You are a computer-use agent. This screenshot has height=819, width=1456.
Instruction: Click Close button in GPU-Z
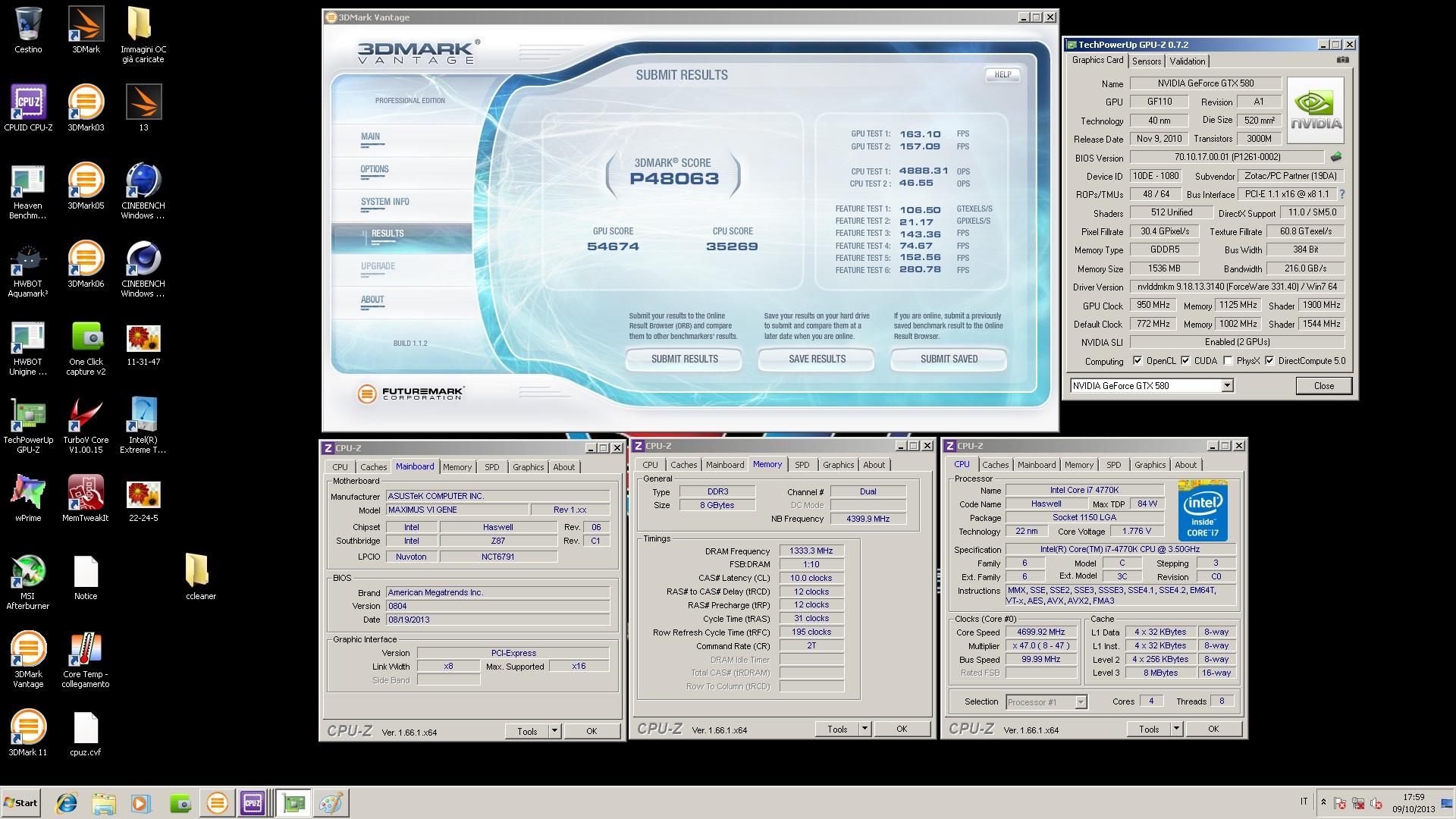coord(1324,386)
